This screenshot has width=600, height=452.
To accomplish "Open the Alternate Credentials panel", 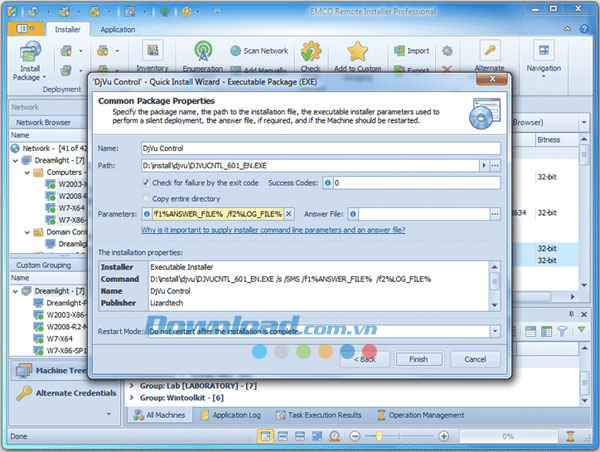I will [x=66, y=393].
